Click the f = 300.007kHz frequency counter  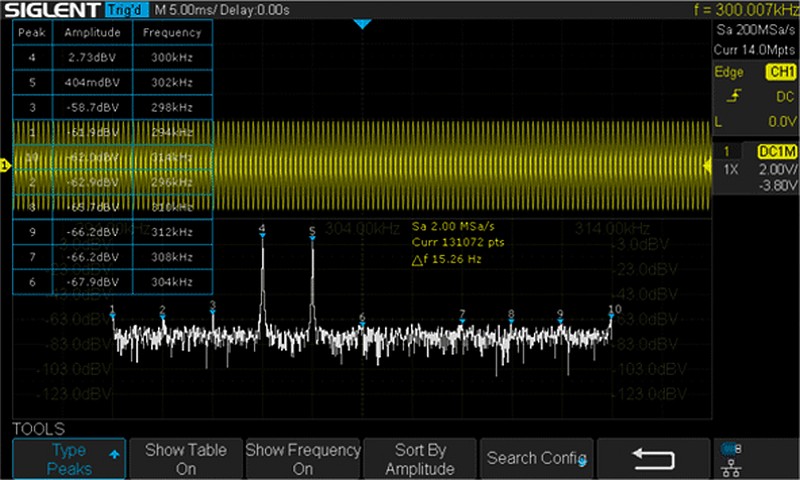pos(746,9)
